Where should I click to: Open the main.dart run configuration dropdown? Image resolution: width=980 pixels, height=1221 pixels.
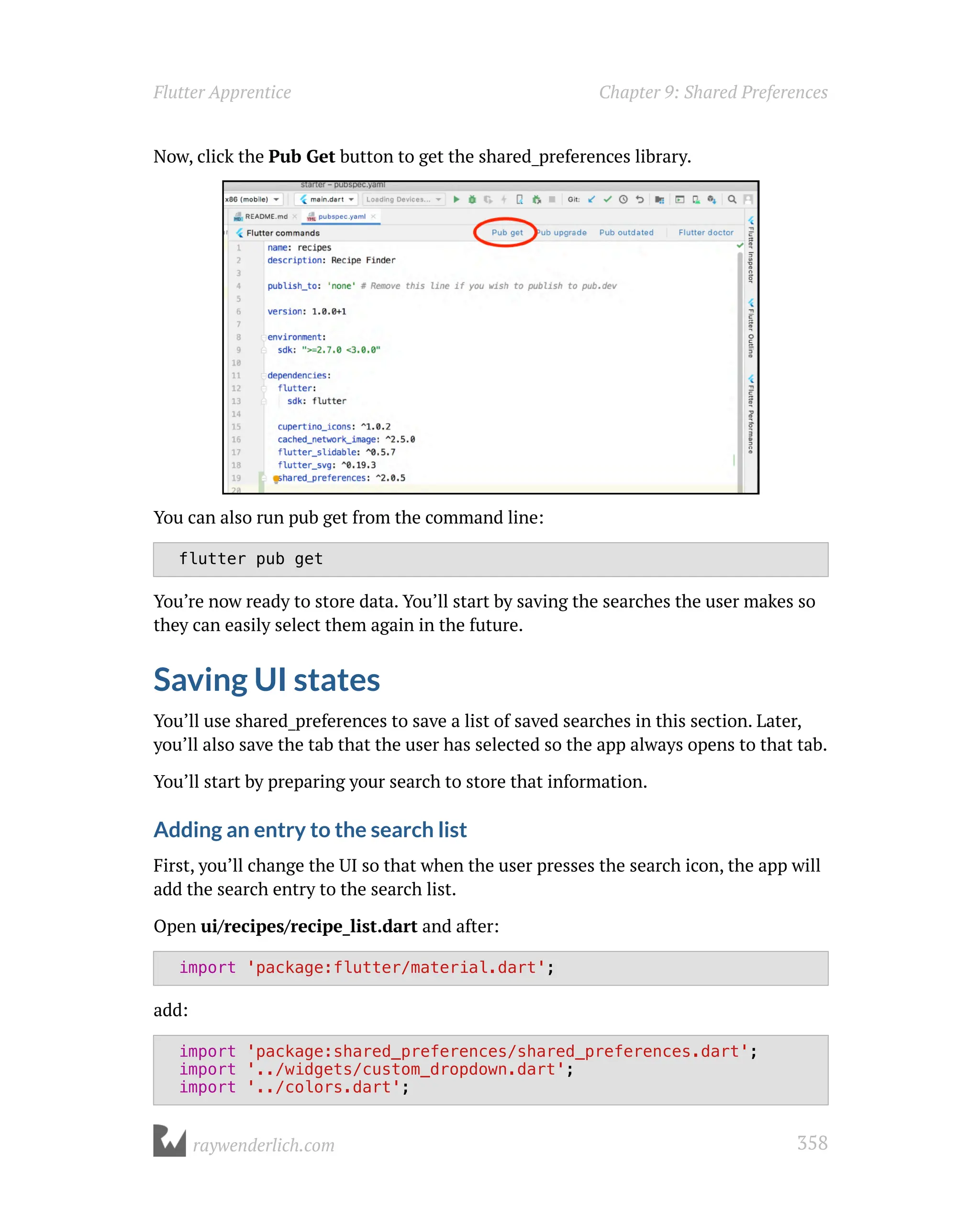click(326, 200)
